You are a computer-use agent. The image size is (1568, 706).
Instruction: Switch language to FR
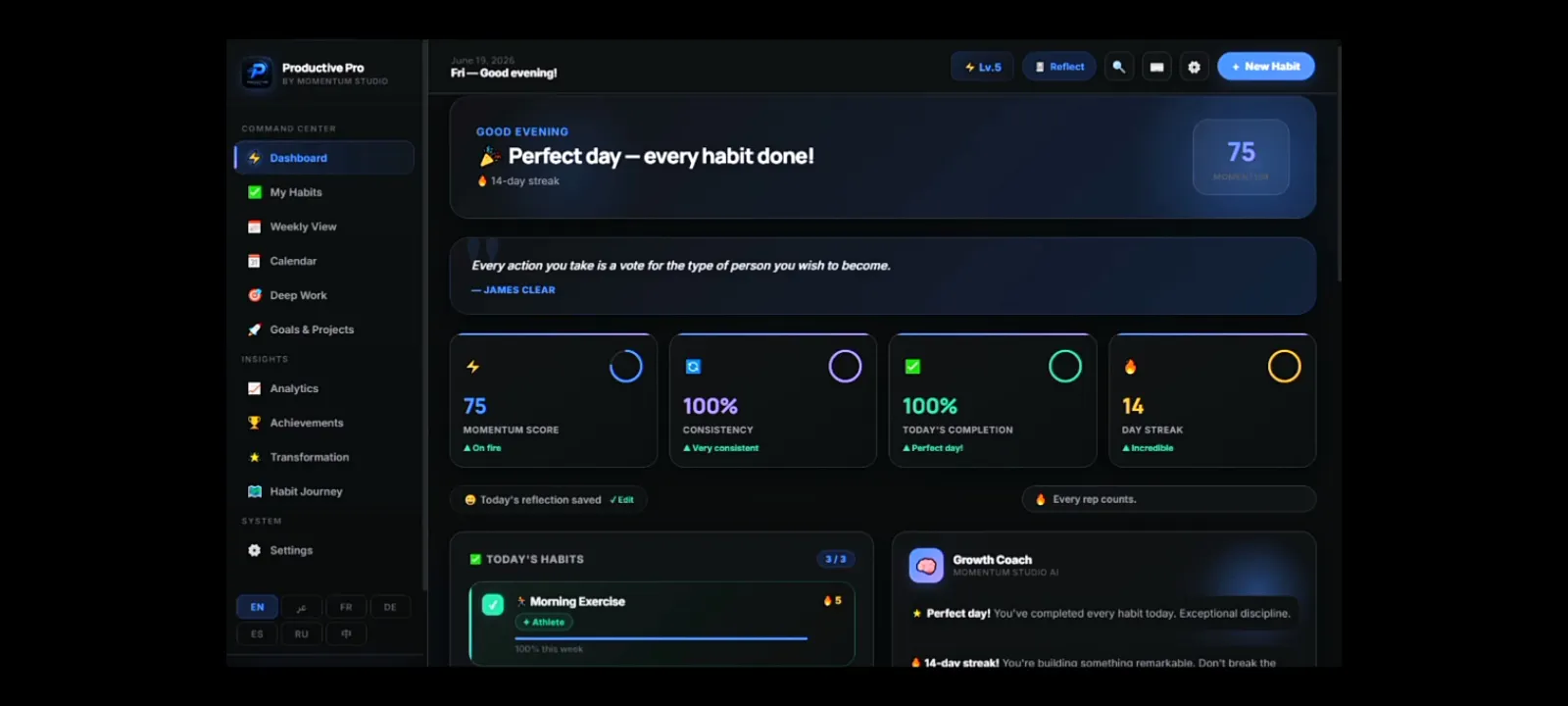(x=346, y=607)
